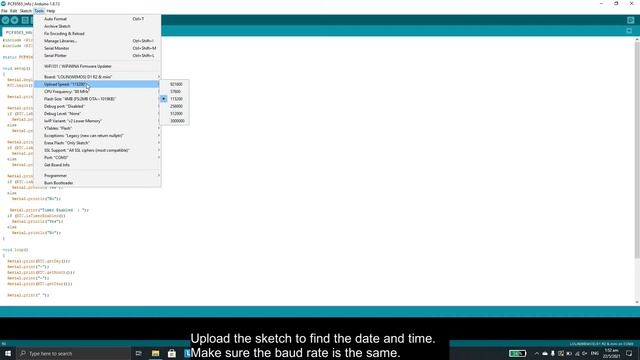The height and width of the screenshot is (360, 640).
Task: Click the New sketch toolbar icon
Action: pos(25,20)
